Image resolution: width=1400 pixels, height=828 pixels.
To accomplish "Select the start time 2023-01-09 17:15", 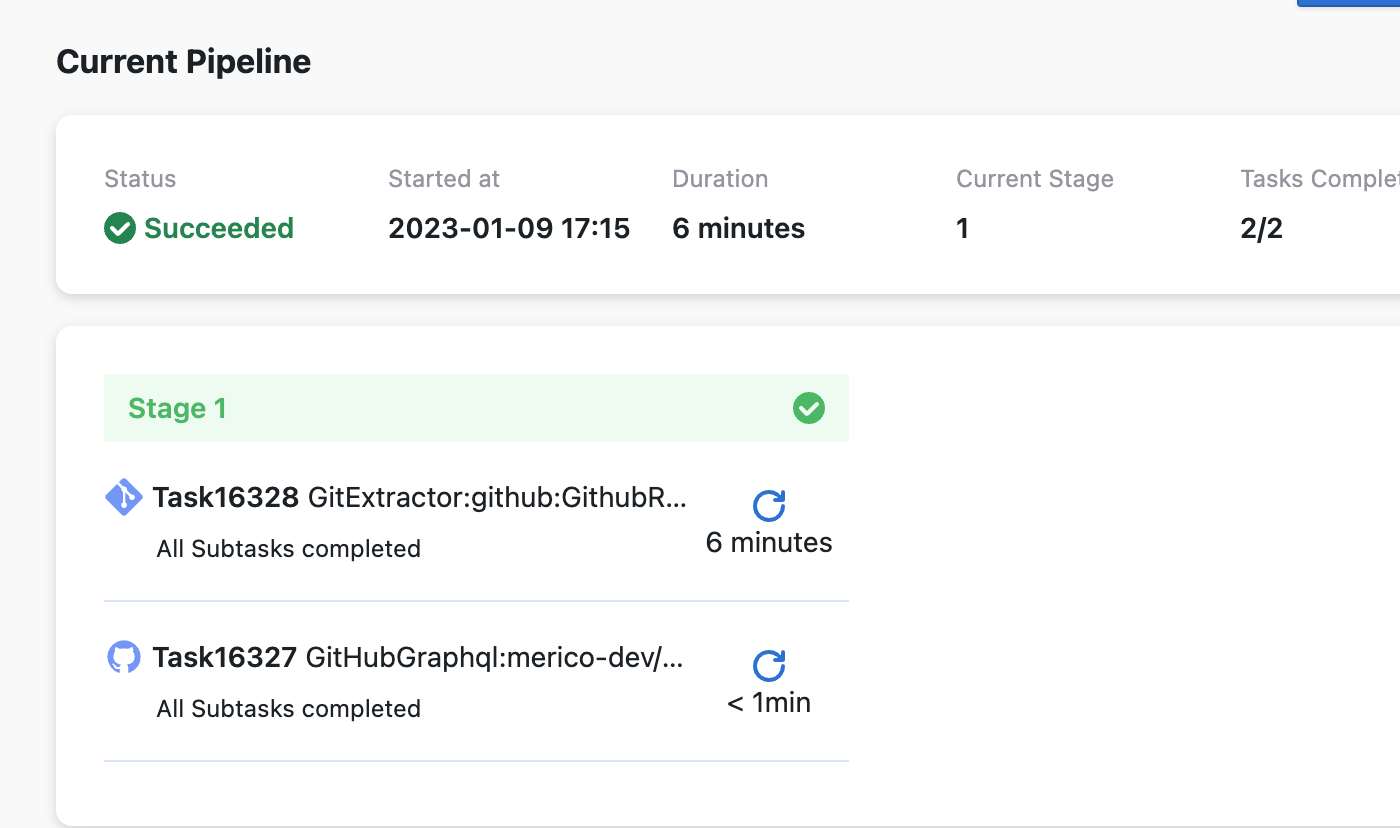I will coord(509,229).
